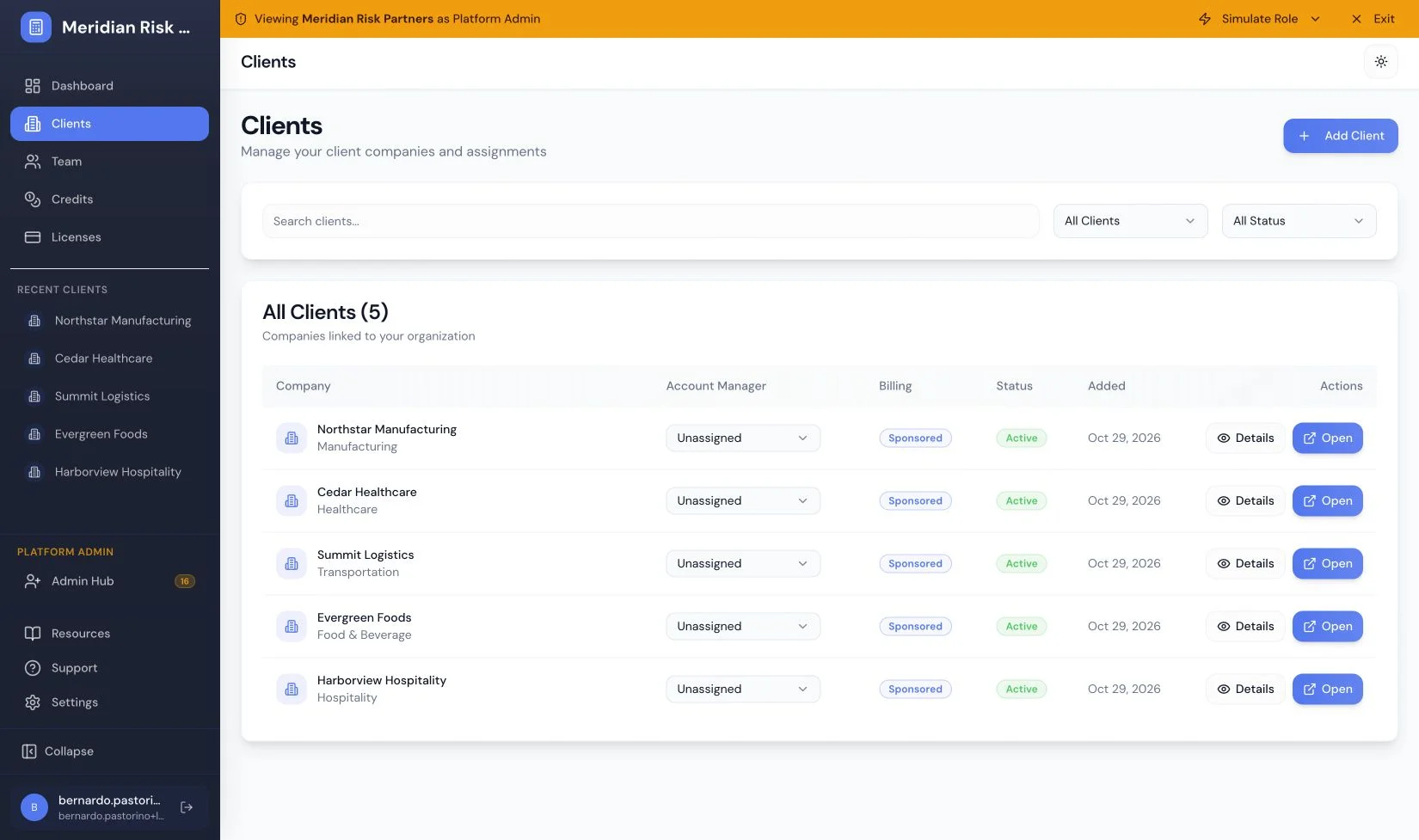View Details for Summit Logistics
Image resolution: width=1419 pixels, height=840 pixels.
(1245, 563)
